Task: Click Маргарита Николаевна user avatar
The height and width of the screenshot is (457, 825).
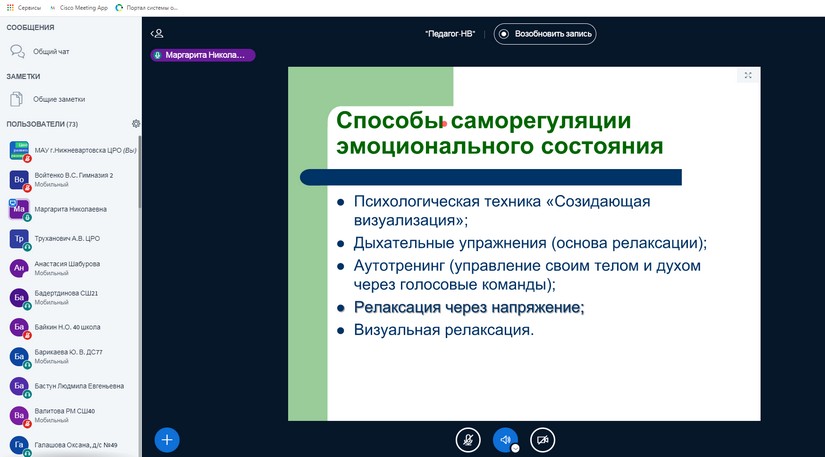Action: pos(19,209)
